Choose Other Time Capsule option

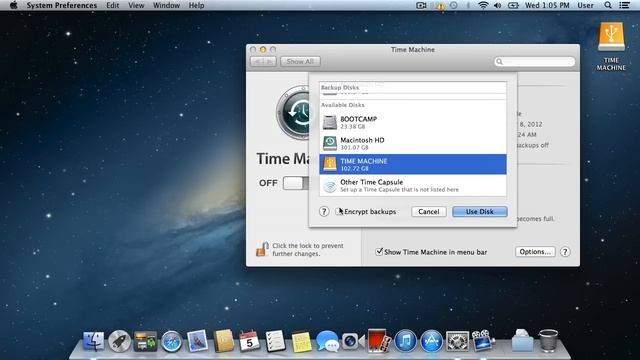tap(413, 185)
